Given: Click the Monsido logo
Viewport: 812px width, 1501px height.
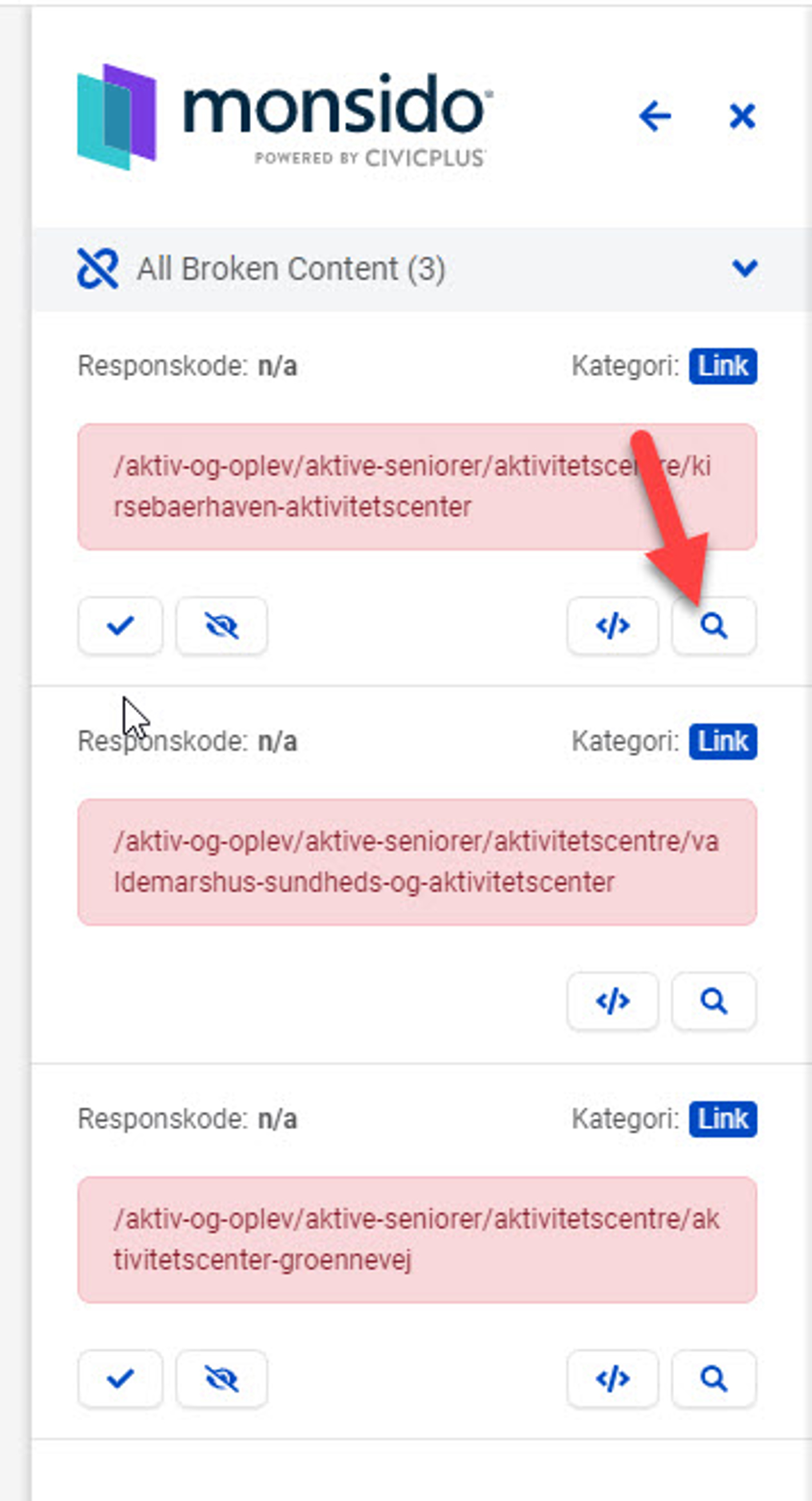Looking at the screenshot, I should pos(284,117).
